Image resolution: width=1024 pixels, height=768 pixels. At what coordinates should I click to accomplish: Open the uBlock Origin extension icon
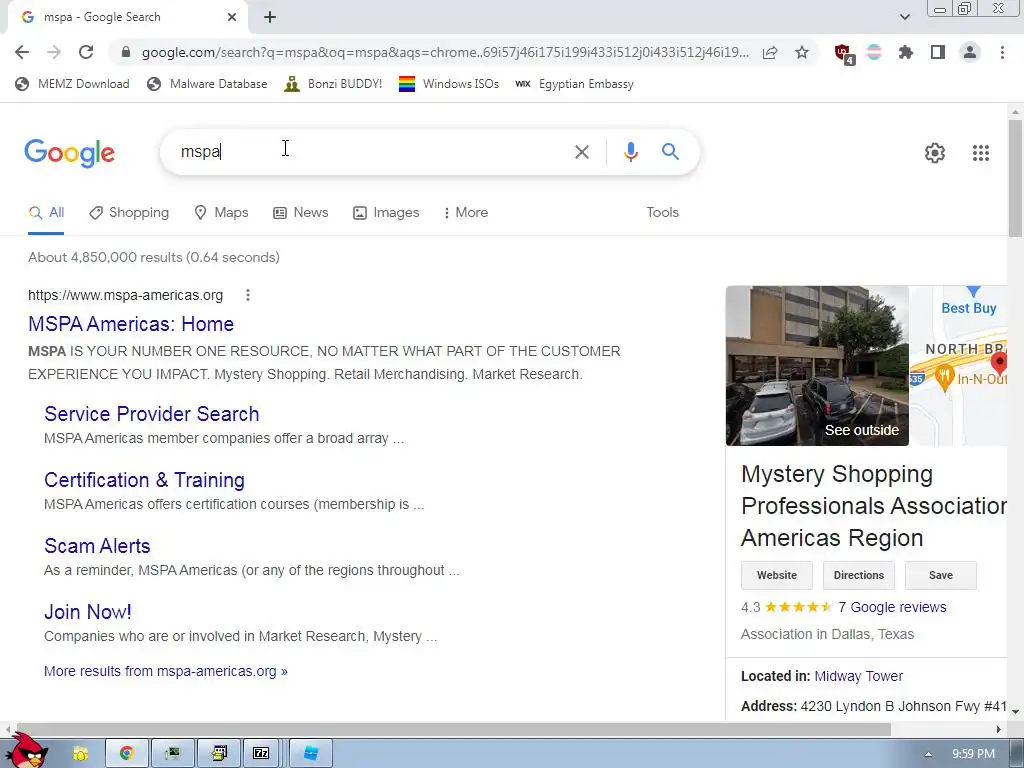844,54
